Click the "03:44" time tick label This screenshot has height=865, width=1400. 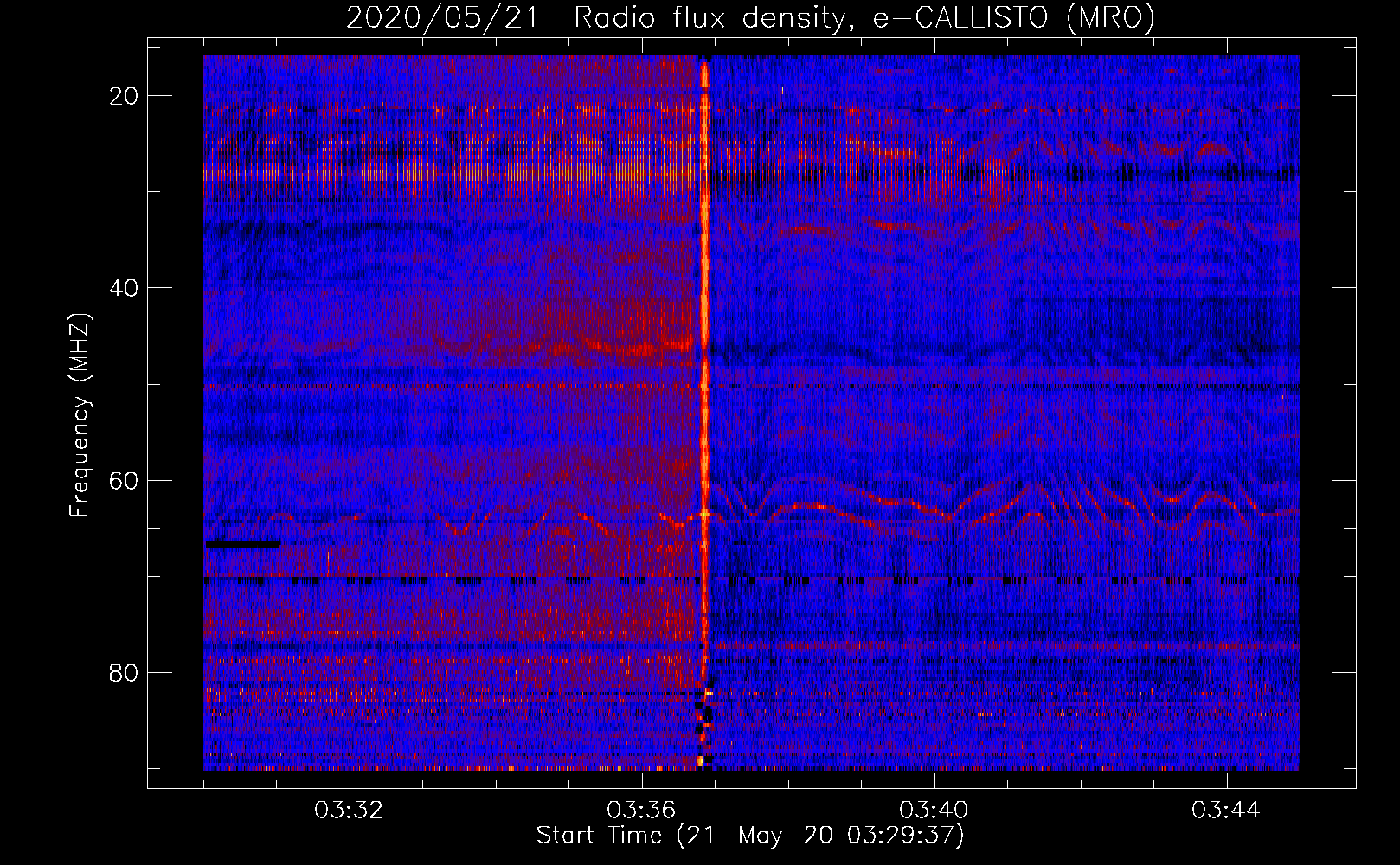1227,811
